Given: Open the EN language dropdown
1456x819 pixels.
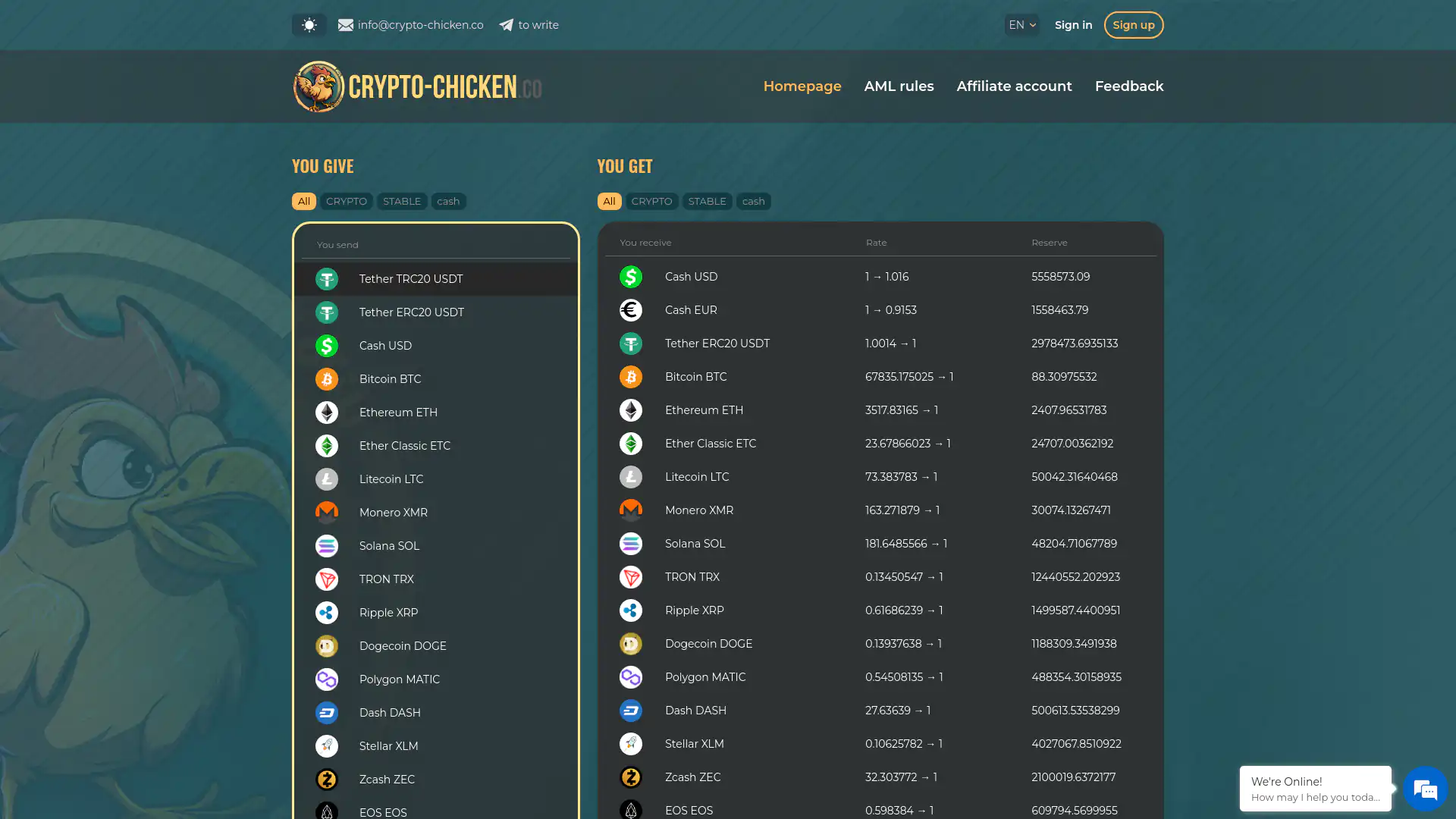Looking at the screenshot, I should [x=1021, y=25].
